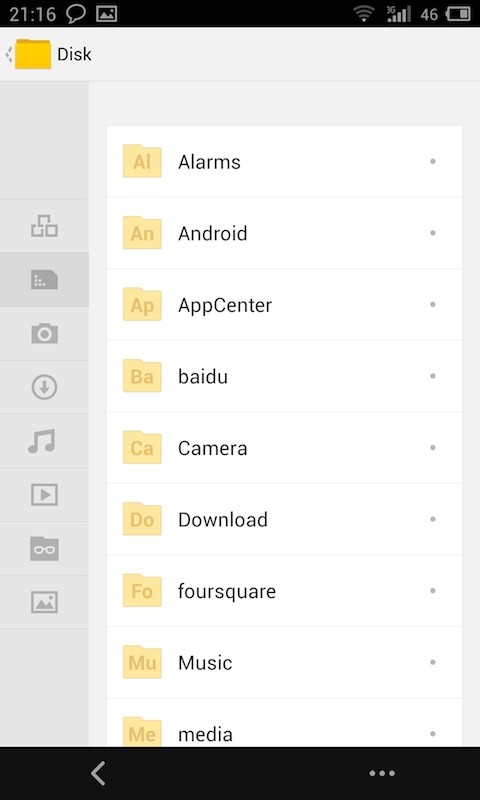Open the video play sidebar icon
This screenshot has height=800, width=480.
[x=44, y=495]
